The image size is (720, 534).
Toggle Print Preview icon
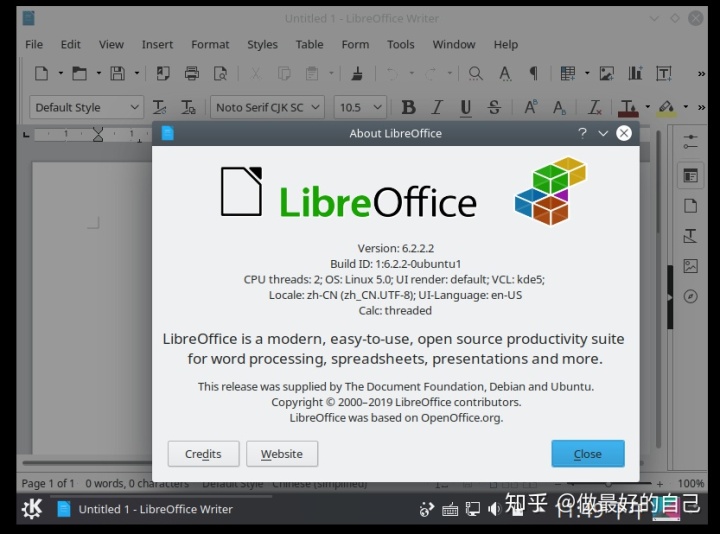click(x=220, y=73)
